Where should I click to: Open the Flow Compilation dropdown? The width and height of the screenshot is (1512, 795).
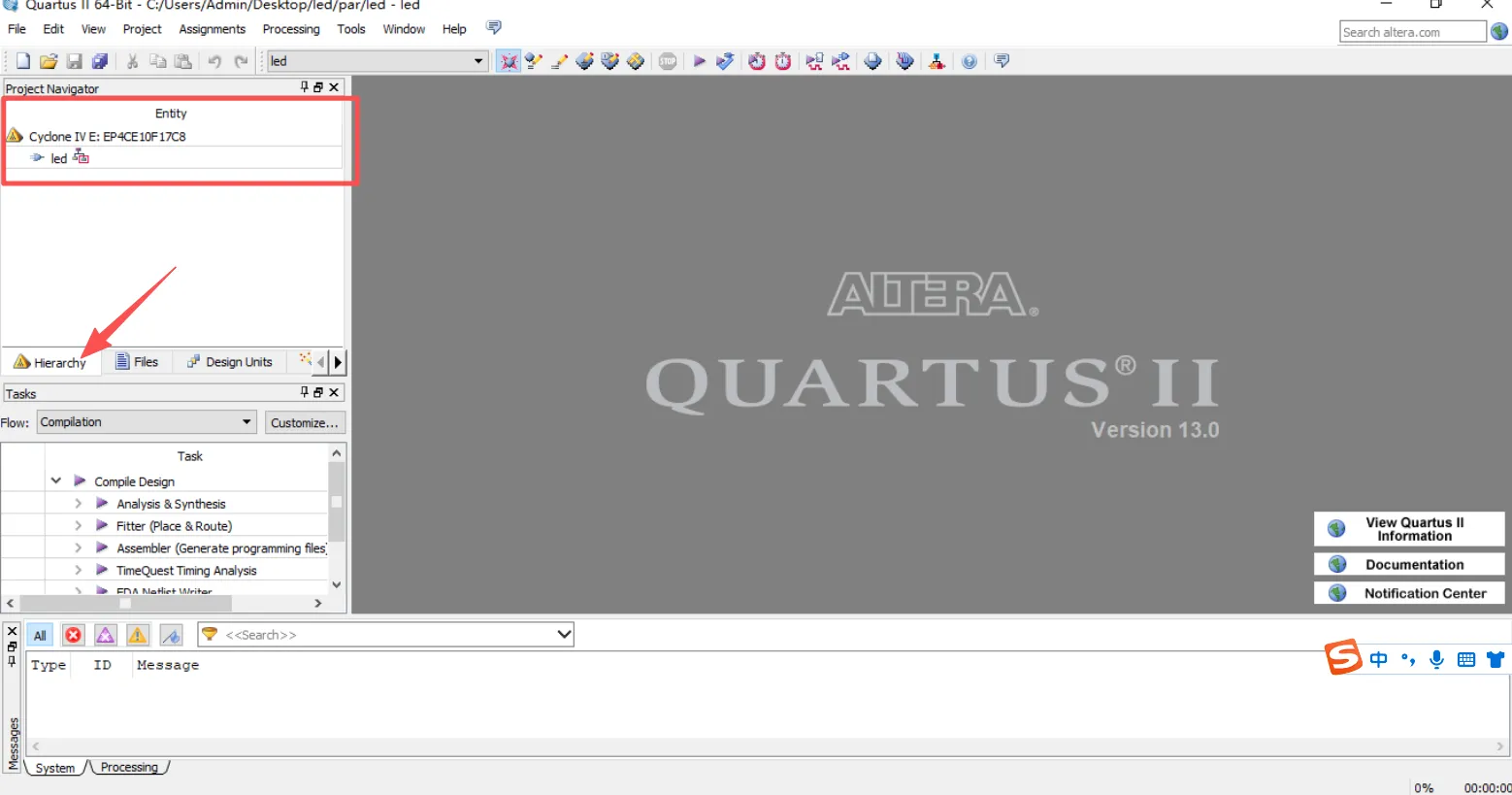click(x=147, y=422)
